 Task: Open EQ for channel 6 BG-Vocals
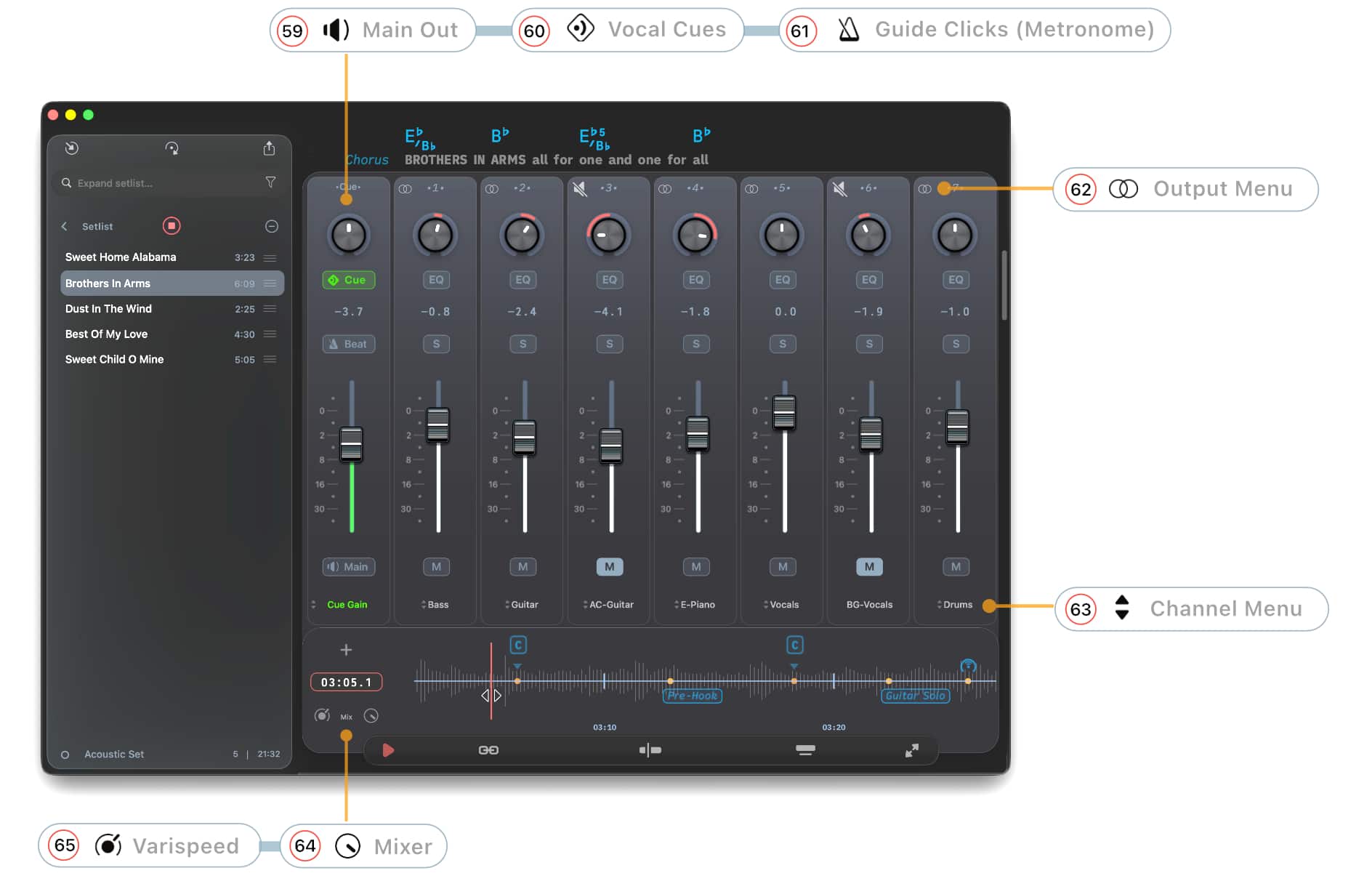(x=869, y=280)
